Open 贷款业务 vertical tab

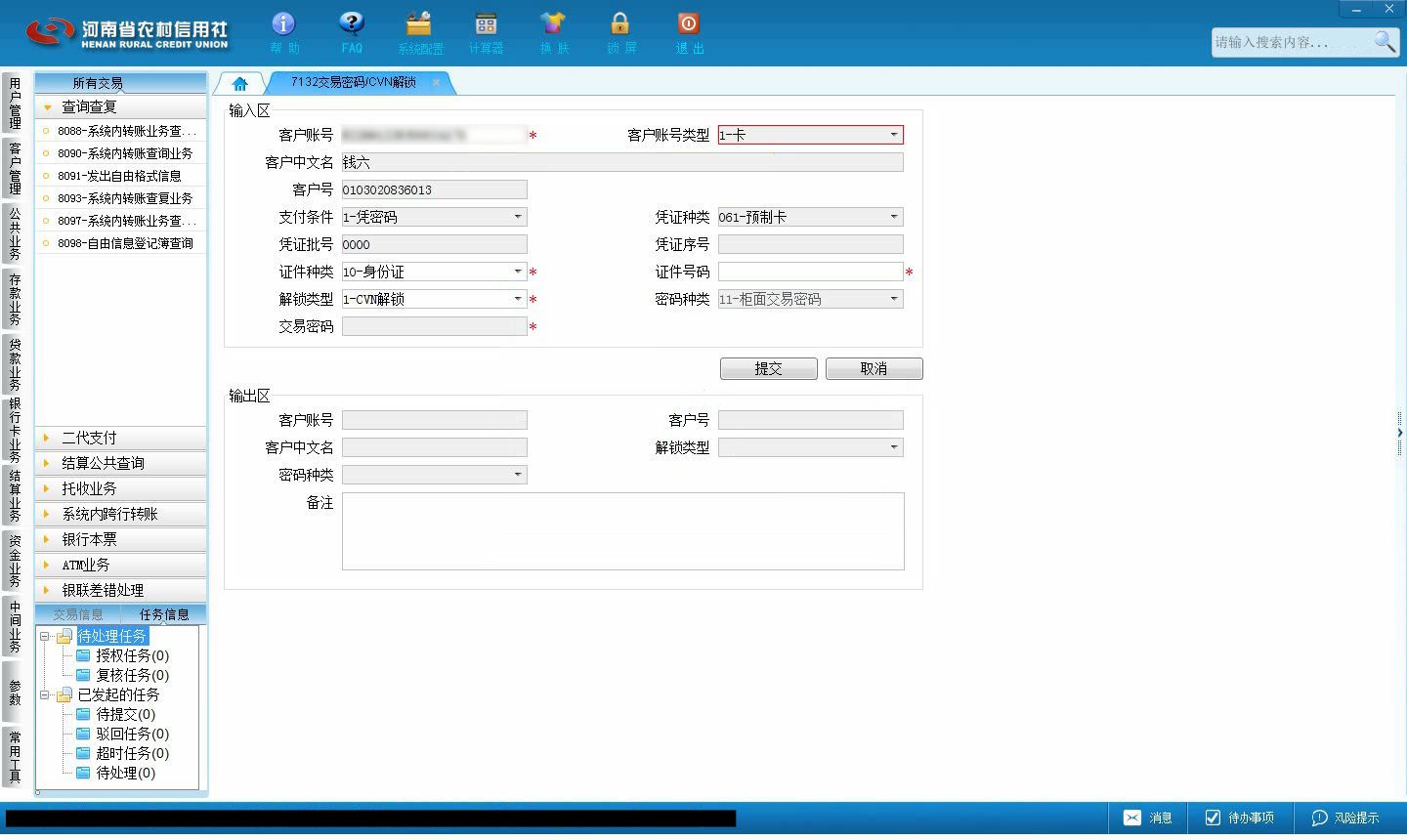(15, 363)
